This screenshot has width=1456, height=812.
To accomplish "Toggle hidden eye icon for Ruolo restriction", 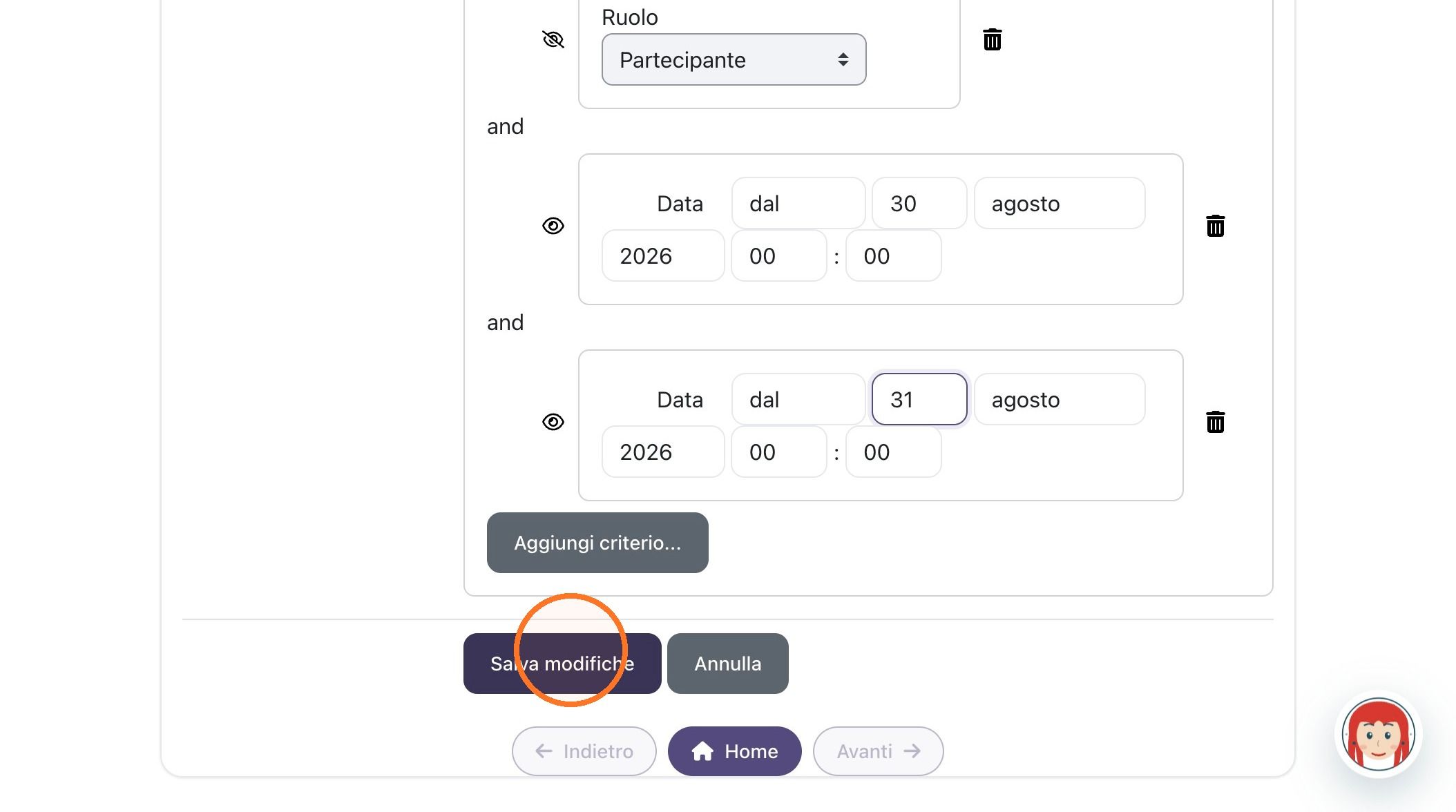I will 553,39.
